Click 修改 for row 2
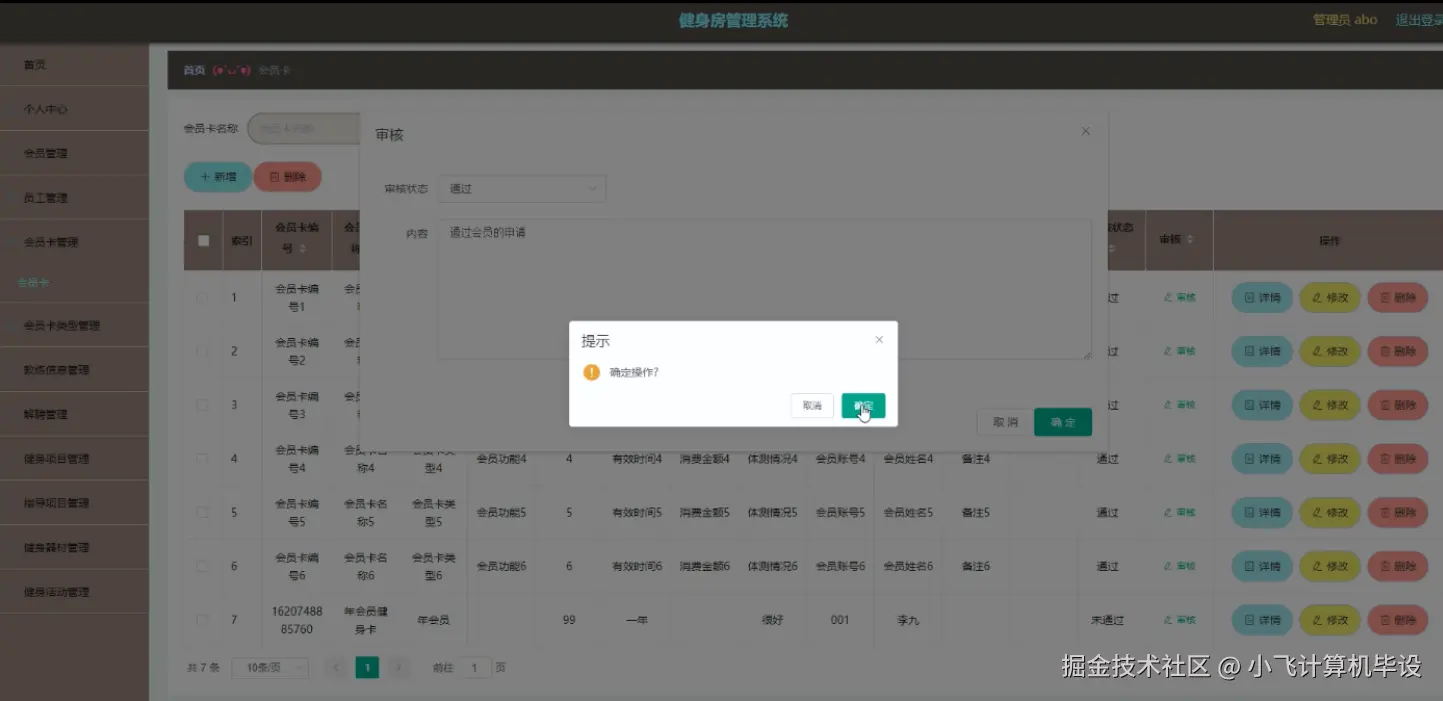This screenshot has width=1443, height=701. tap(1330, 351)
